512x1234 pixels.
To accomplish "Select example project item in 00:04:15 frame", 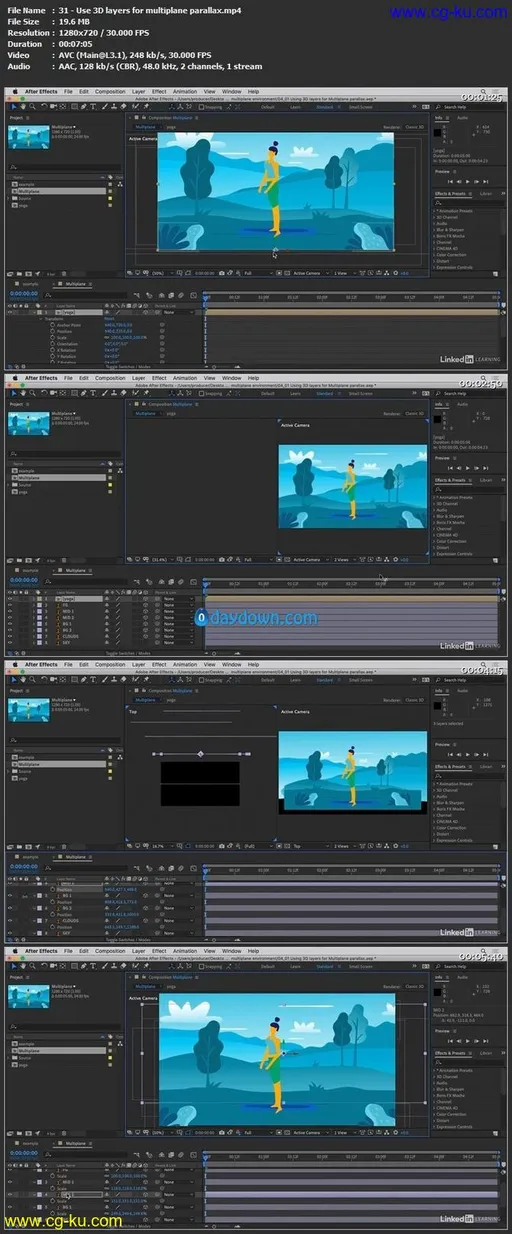I will coord(29,758).
